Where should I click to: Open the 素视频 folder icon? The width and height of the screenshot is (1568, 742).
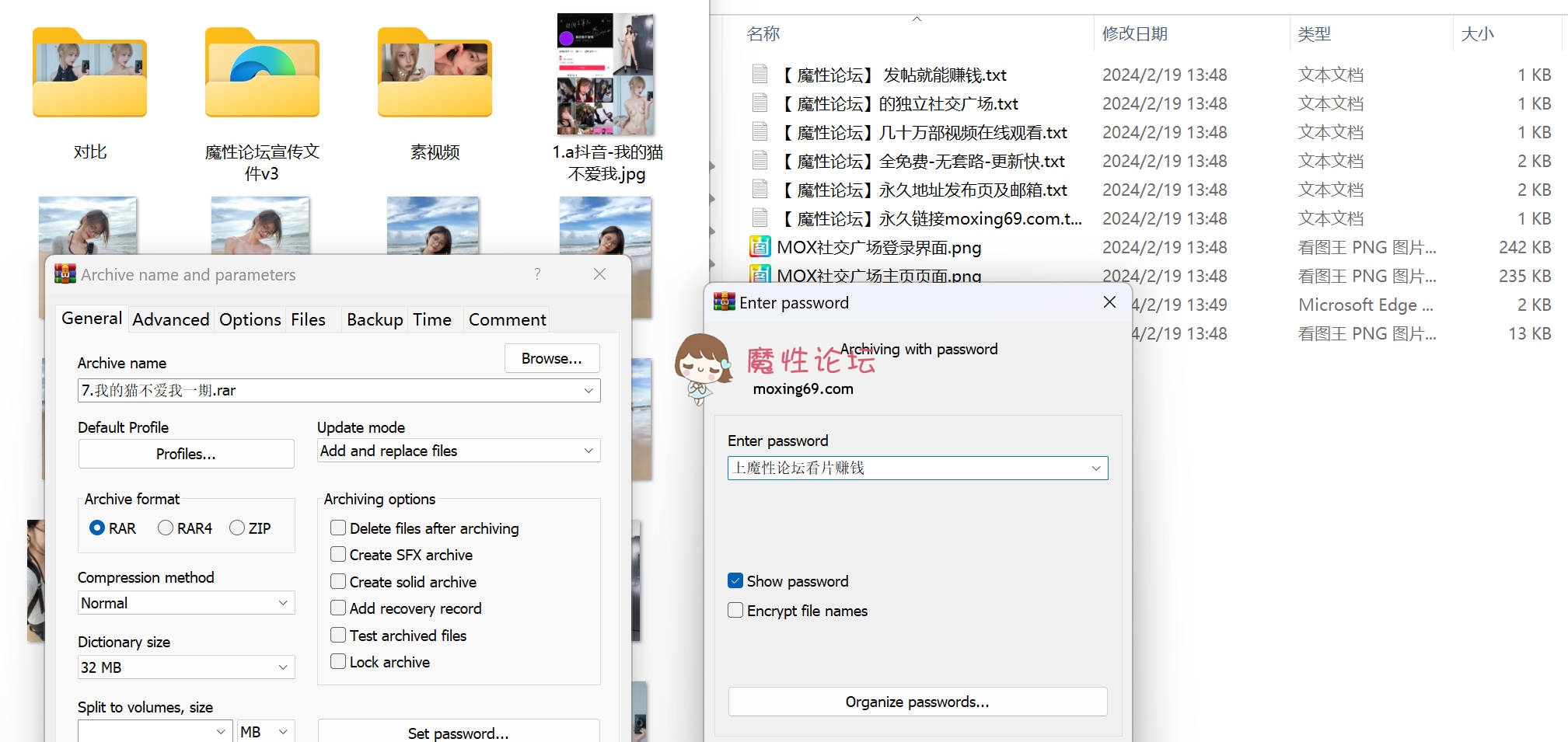pyautogui.click(x=435, y=73)
